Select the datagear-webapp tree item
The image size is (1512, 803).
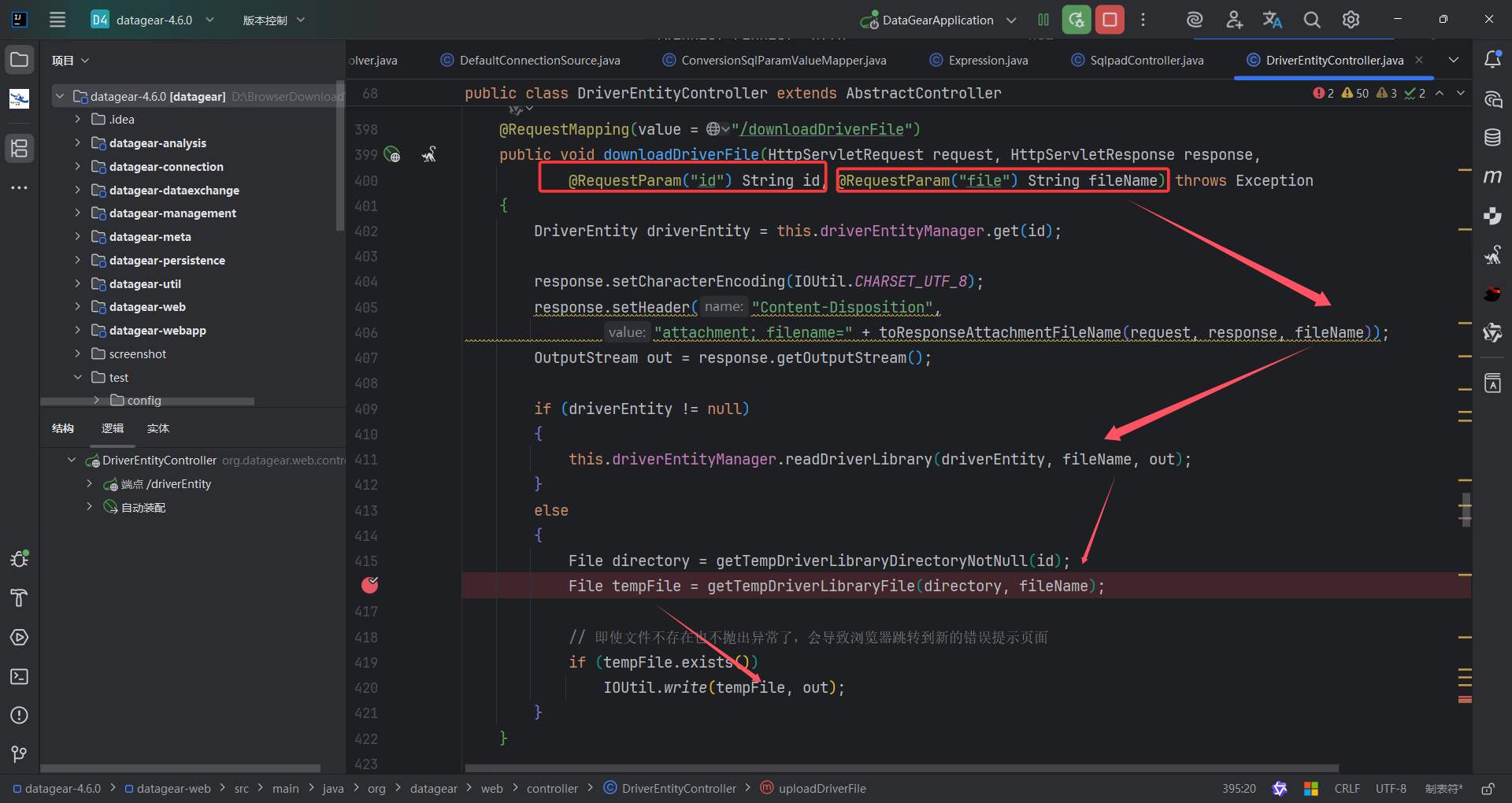[x=157, y=330]
